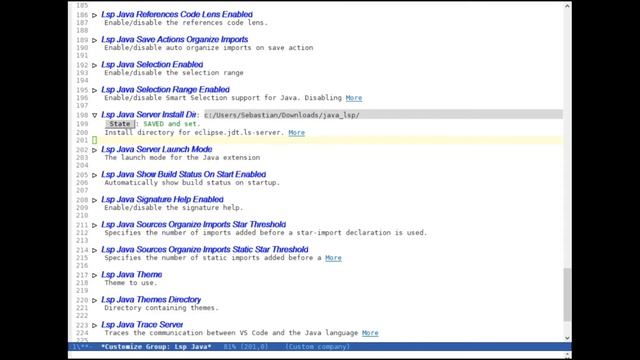Click the (Custom company) mode indicator
This screenshot has width=640, height=360.
coord(318,347)
